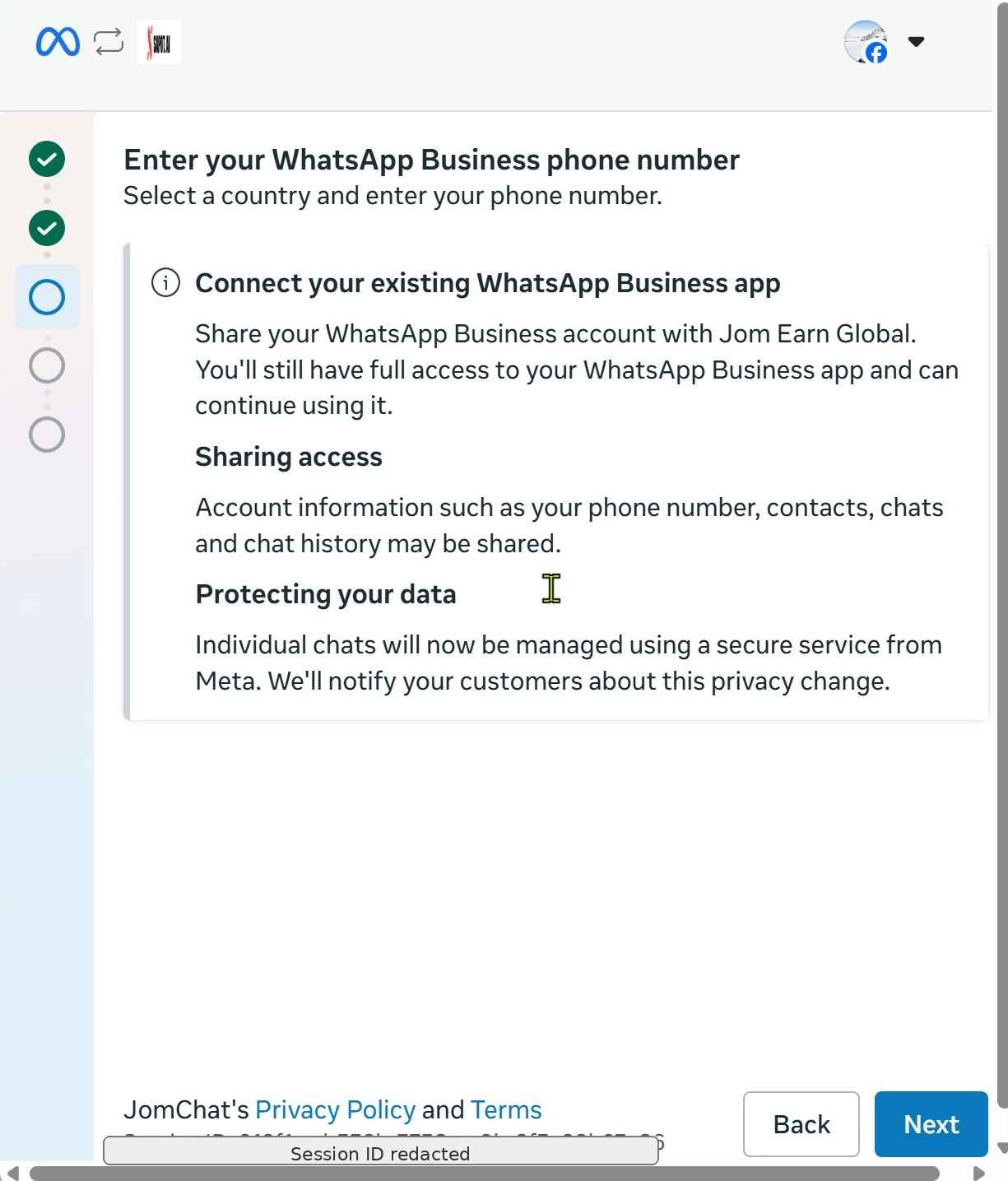Screen dimensions: 1008x1181
Task: Click the horizontal scrollbar left arrow
Action: click(12, 1173)
